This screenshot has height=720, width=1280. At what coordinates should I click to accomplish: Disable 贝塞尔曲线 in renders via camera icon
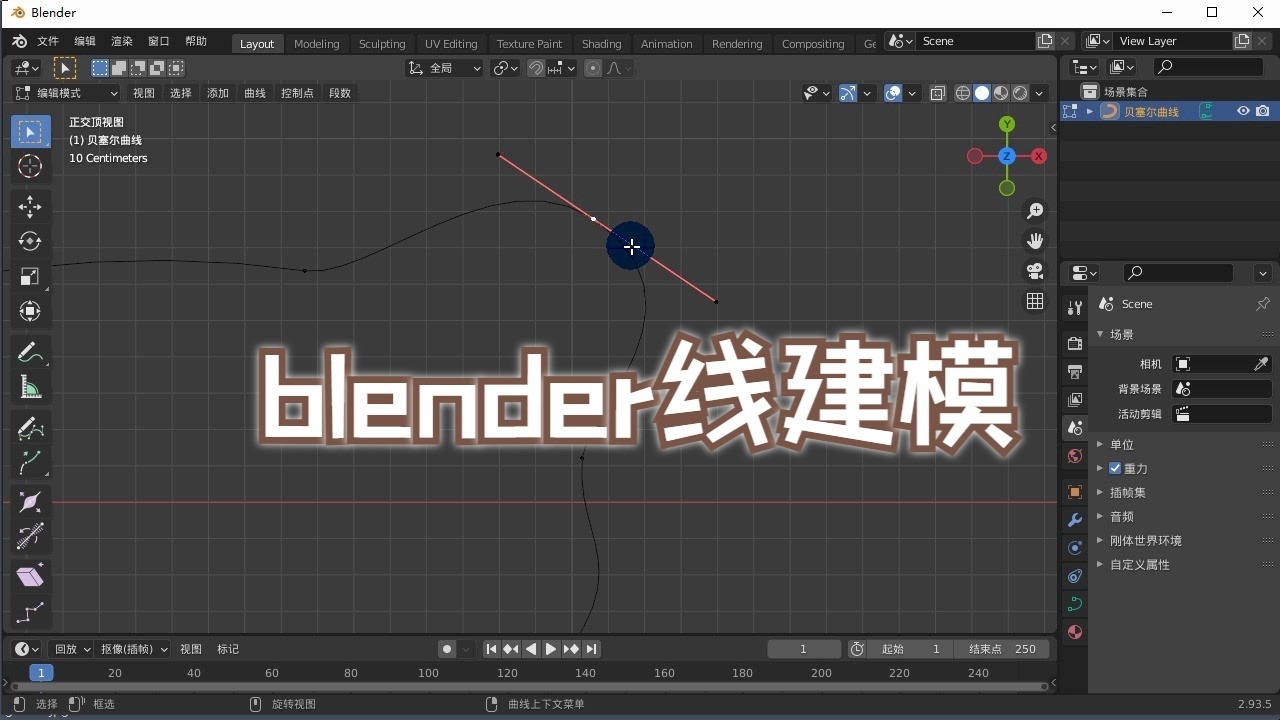pyautogui.click(x=1263, y=112)
